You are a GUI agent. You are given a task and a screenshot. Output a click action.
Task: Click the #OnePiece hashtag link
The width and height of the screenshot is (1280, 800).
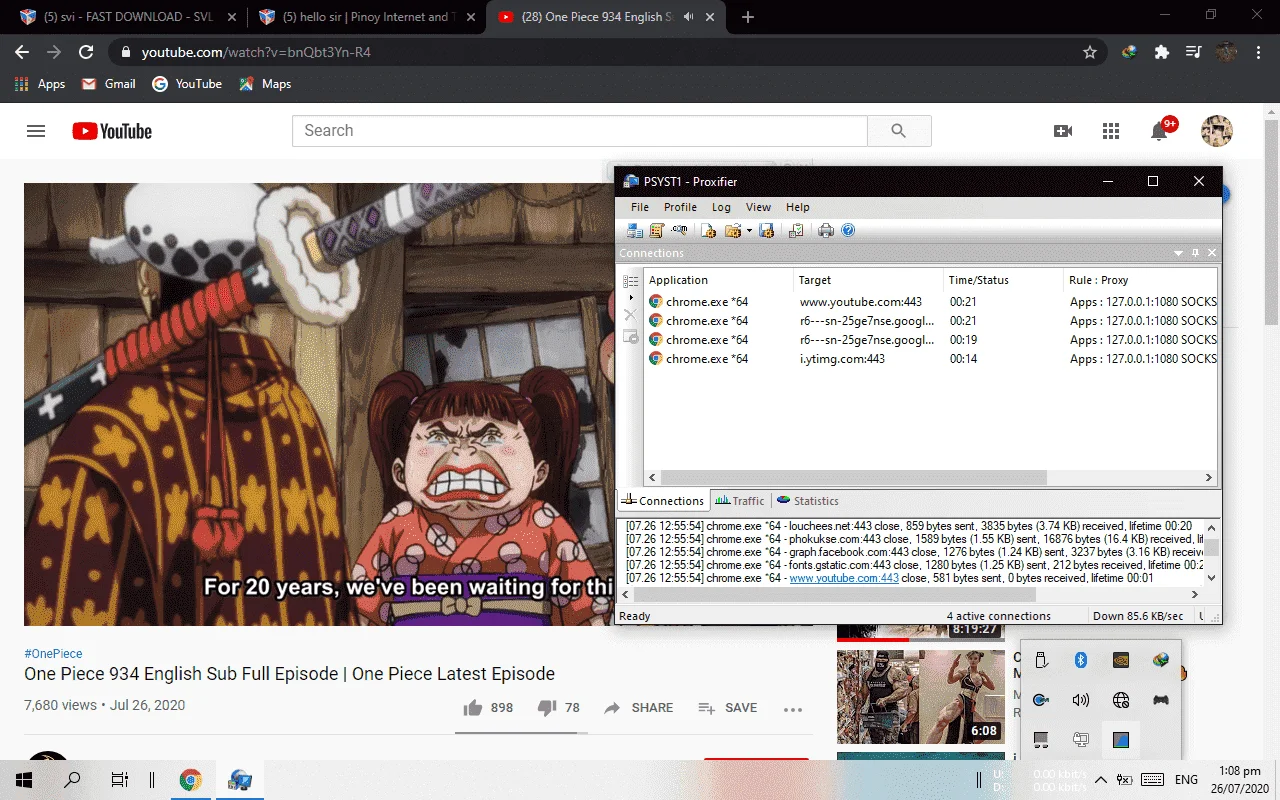click(x=53, y=653)
